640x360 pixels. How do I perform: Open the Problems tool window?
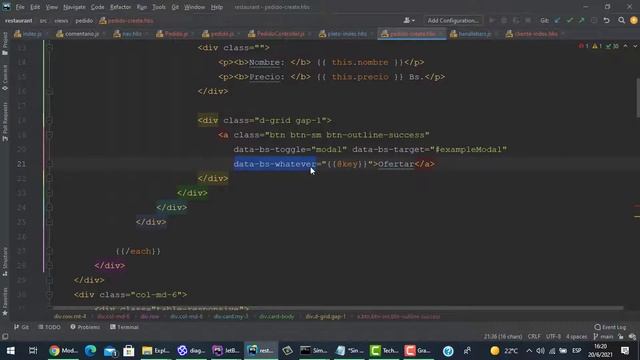85,327
